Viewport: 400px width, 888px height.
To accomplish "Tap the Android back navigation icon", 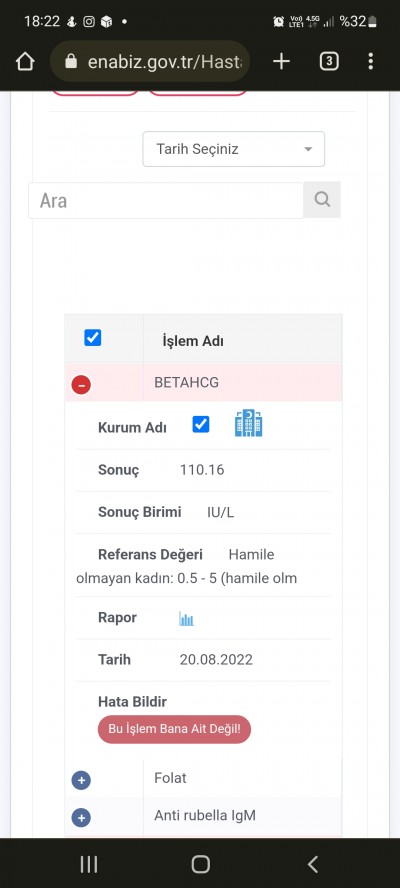I will click(313, 864).
